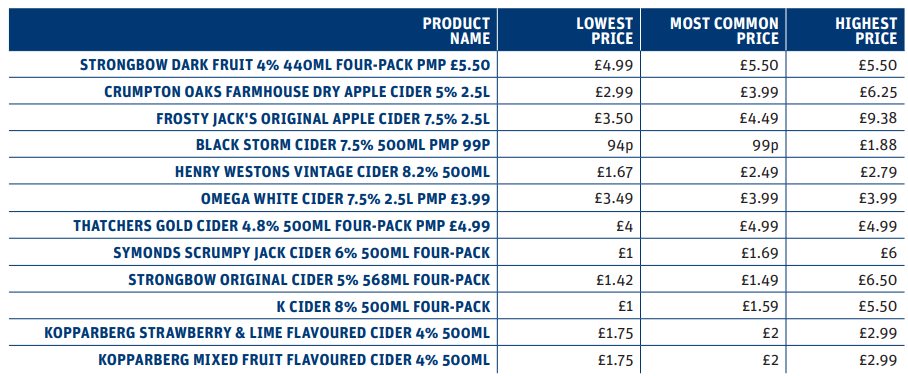Select Kopparberg Strawberry & Lime row
The width and height of the screenshot is (908, 376).
click(454, 333)
